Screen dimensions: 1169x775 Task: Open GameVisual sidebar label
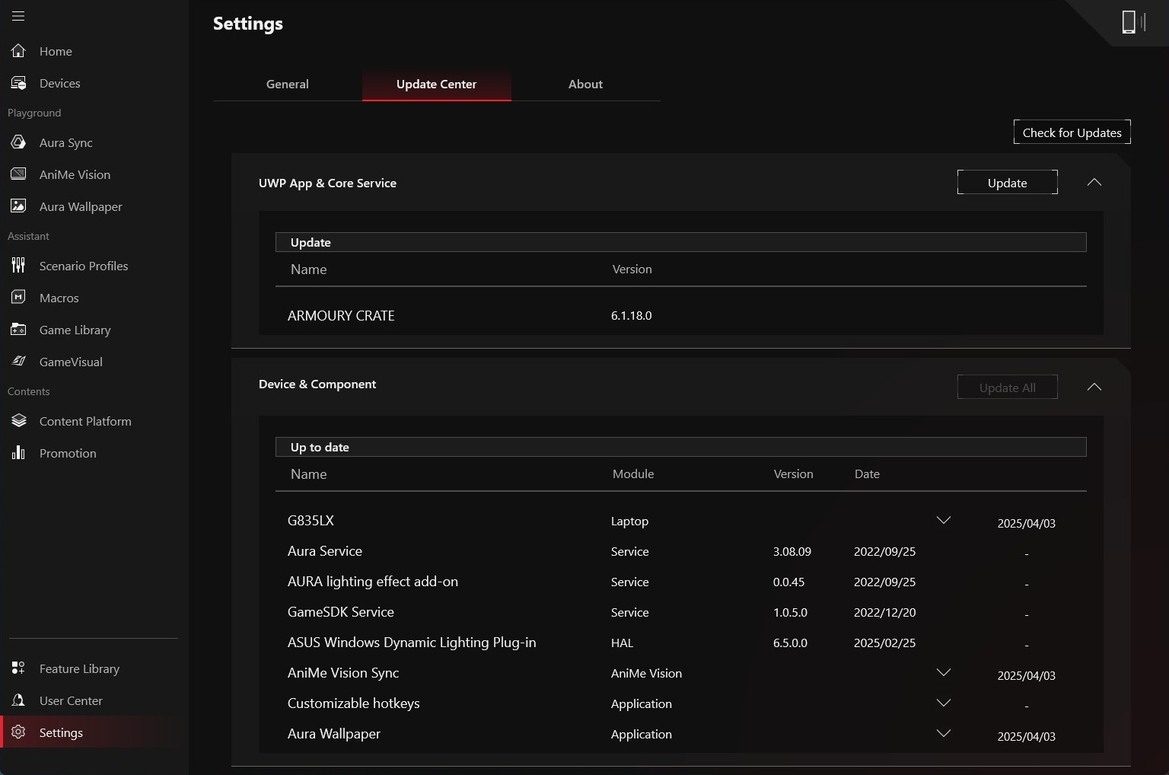coord(71,362)
